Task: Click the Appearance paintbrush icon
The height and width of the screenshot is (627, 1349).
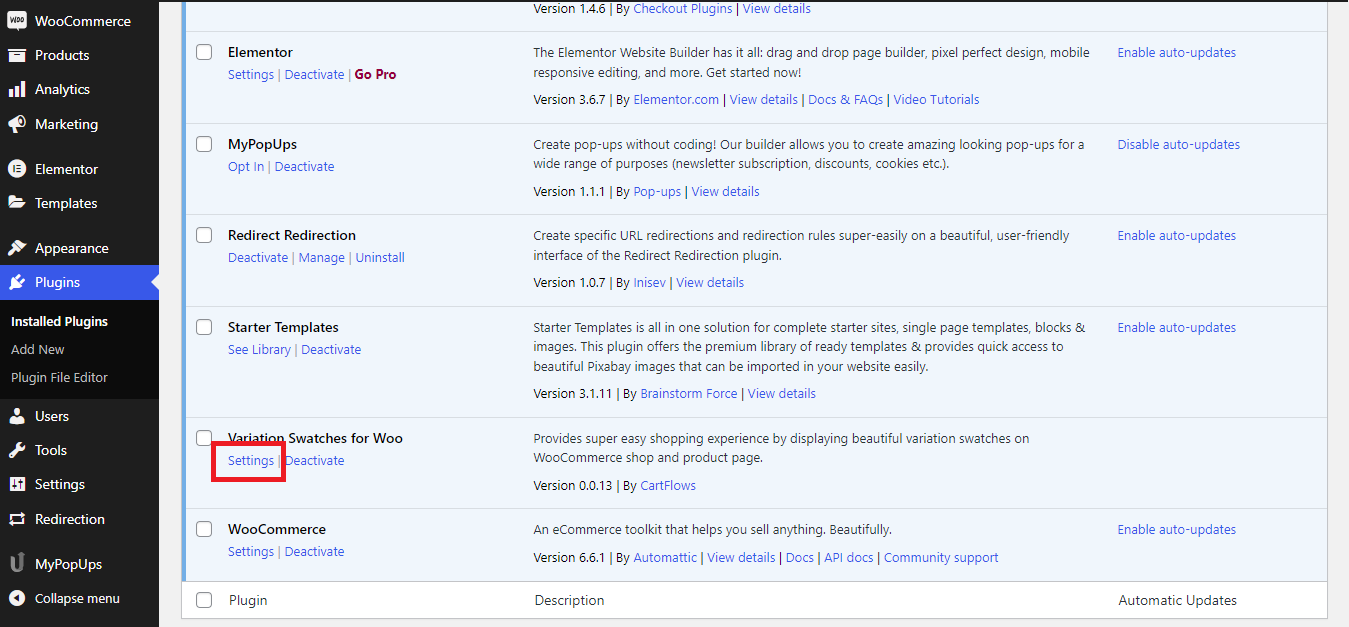Action: (x=17, y=248)
